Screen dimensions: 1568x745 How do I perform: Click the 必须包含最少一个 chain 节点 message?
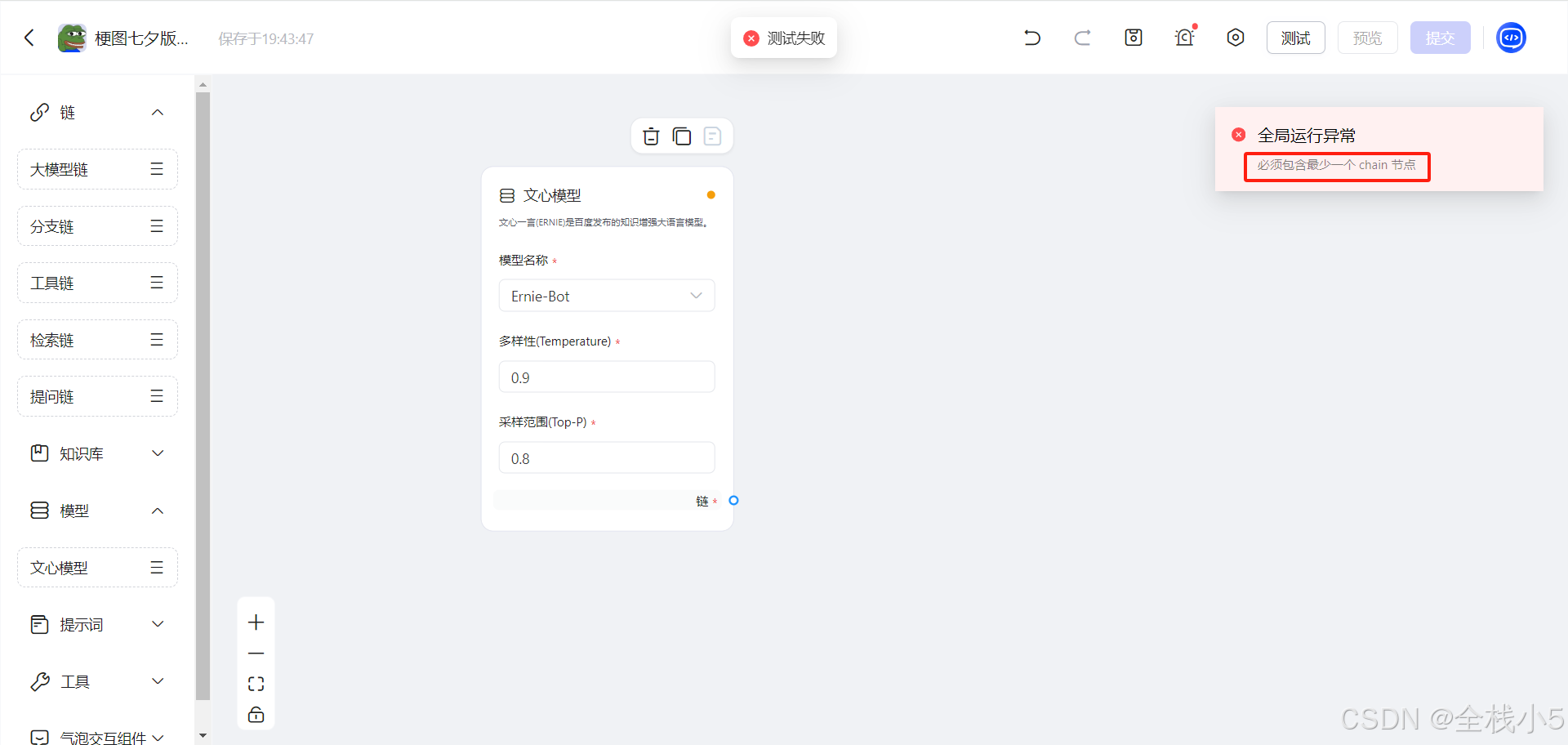[1337, 165]
